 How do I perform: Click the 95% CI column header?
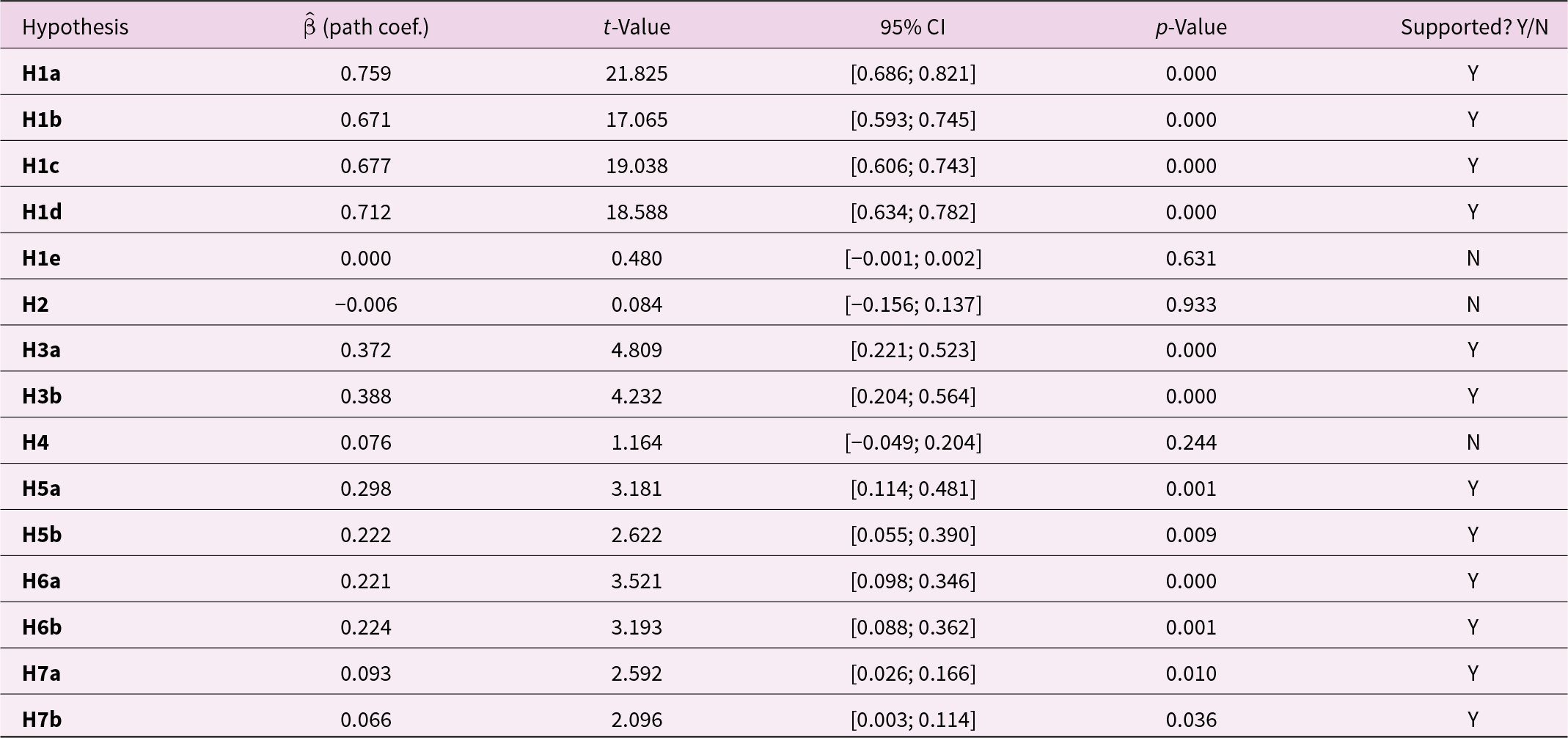pos(912,27)
